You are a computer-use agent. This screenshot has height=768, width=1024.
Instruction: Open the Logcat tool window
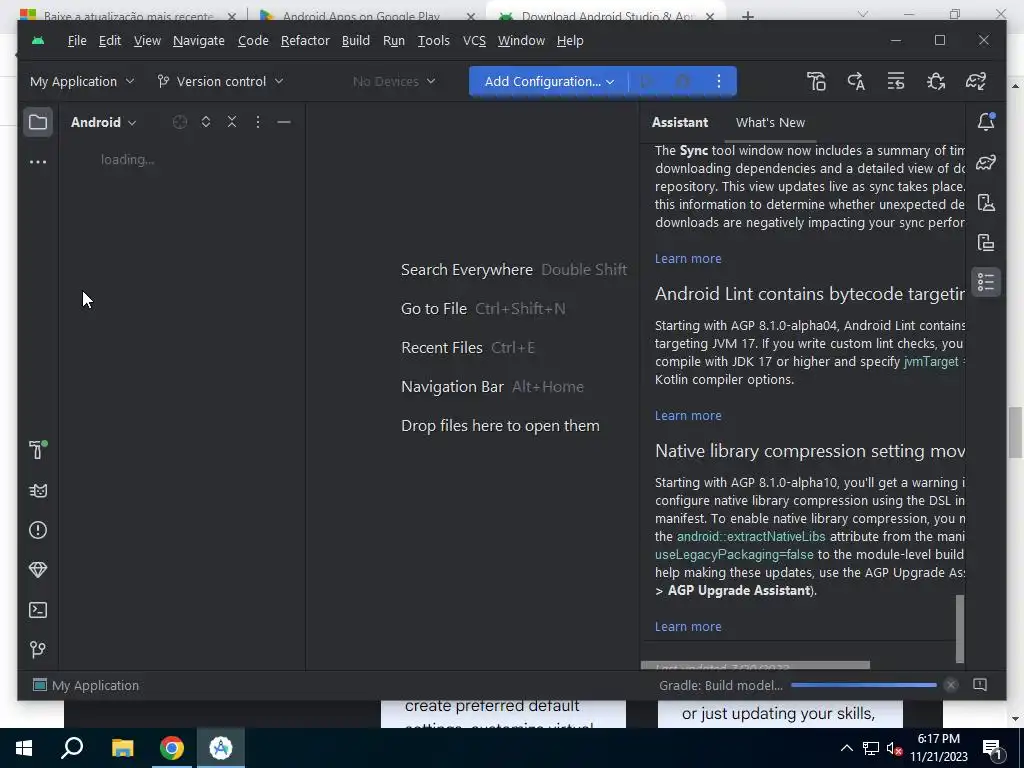point(38,490)
